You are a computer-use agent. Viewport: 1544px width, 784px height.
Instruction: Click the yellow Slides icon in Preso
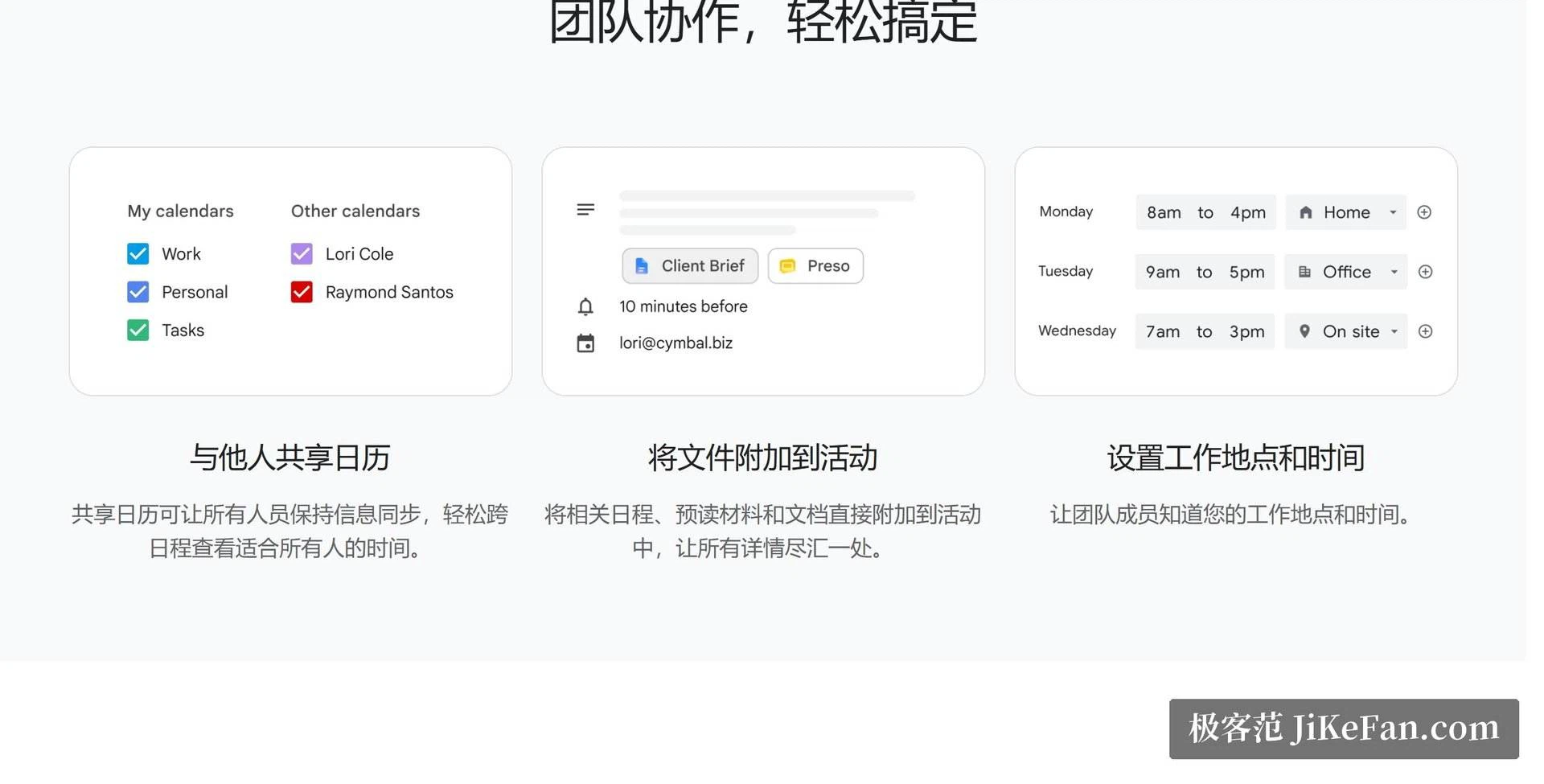[x=787, y=266]
